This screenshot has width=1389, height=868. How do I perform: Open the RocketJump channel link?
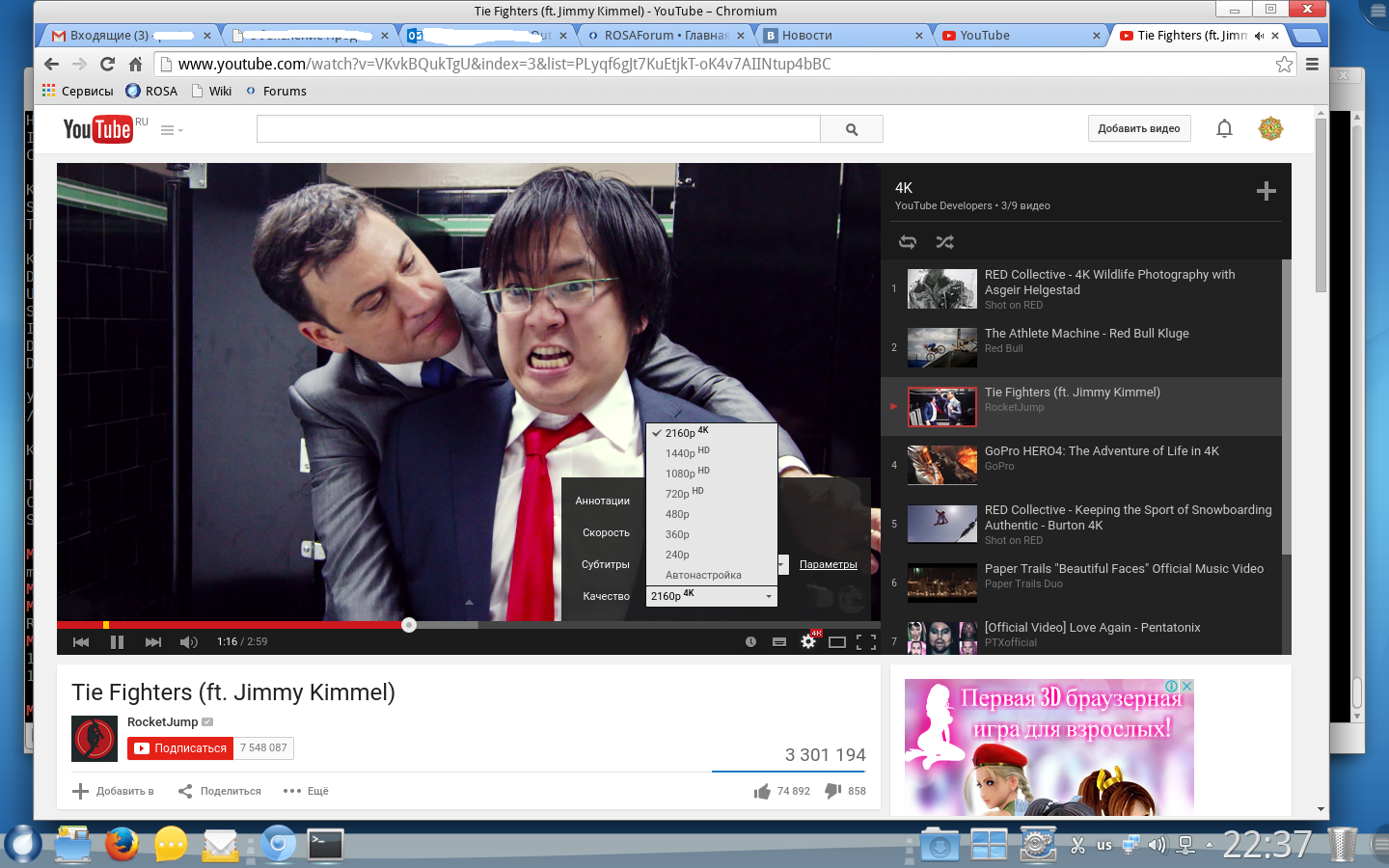click(162, 721)
